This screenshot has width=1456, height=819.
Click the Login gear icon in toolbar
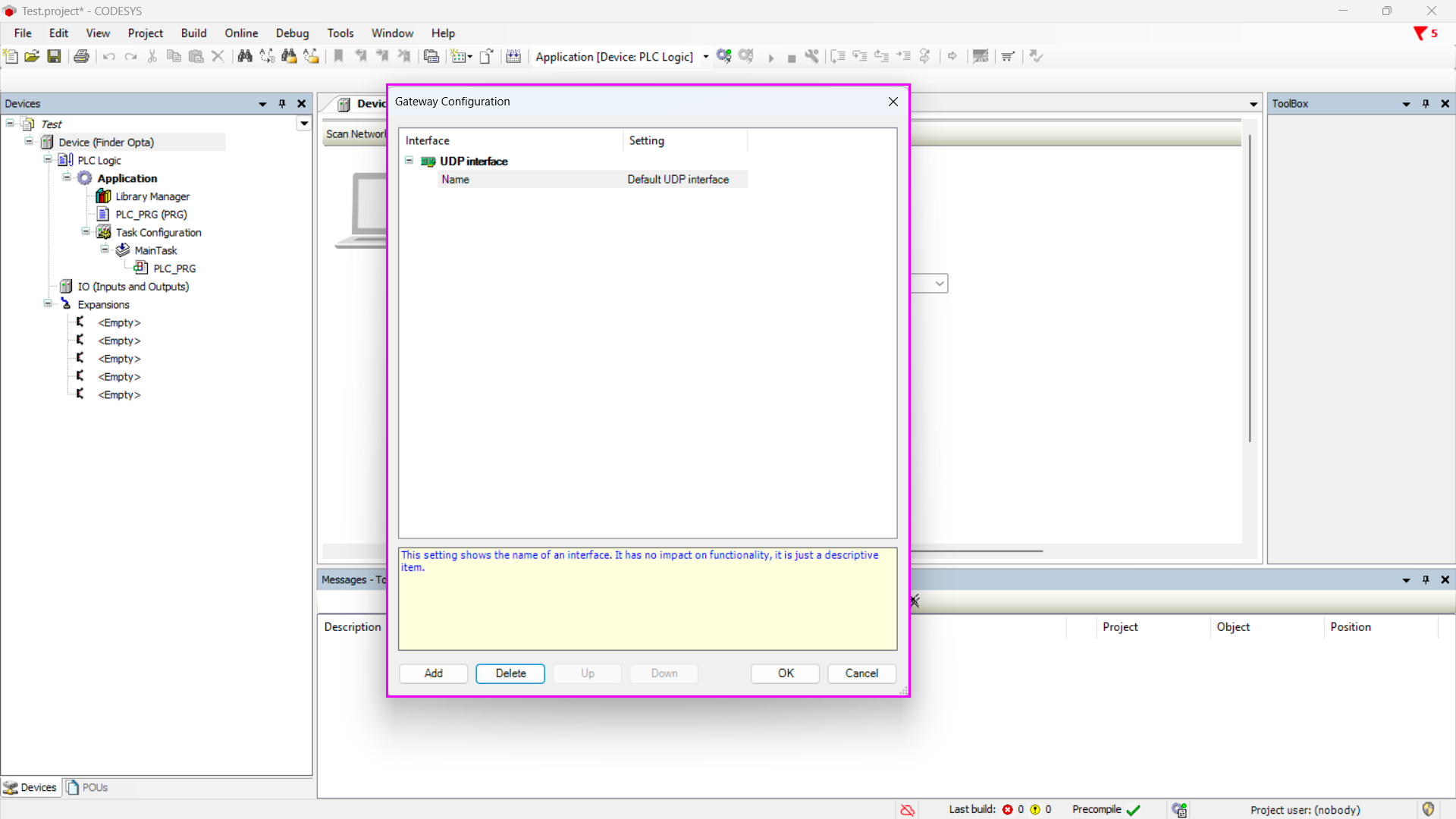[723, 56]
